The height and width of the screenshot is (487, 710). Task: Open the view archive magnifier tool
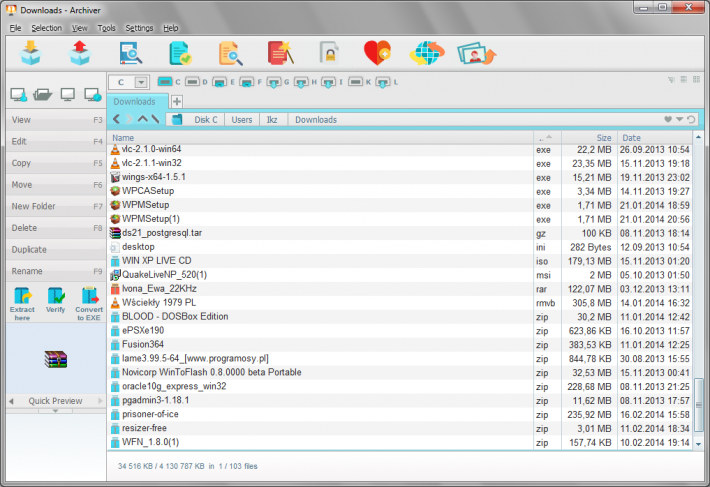point(131,53)
